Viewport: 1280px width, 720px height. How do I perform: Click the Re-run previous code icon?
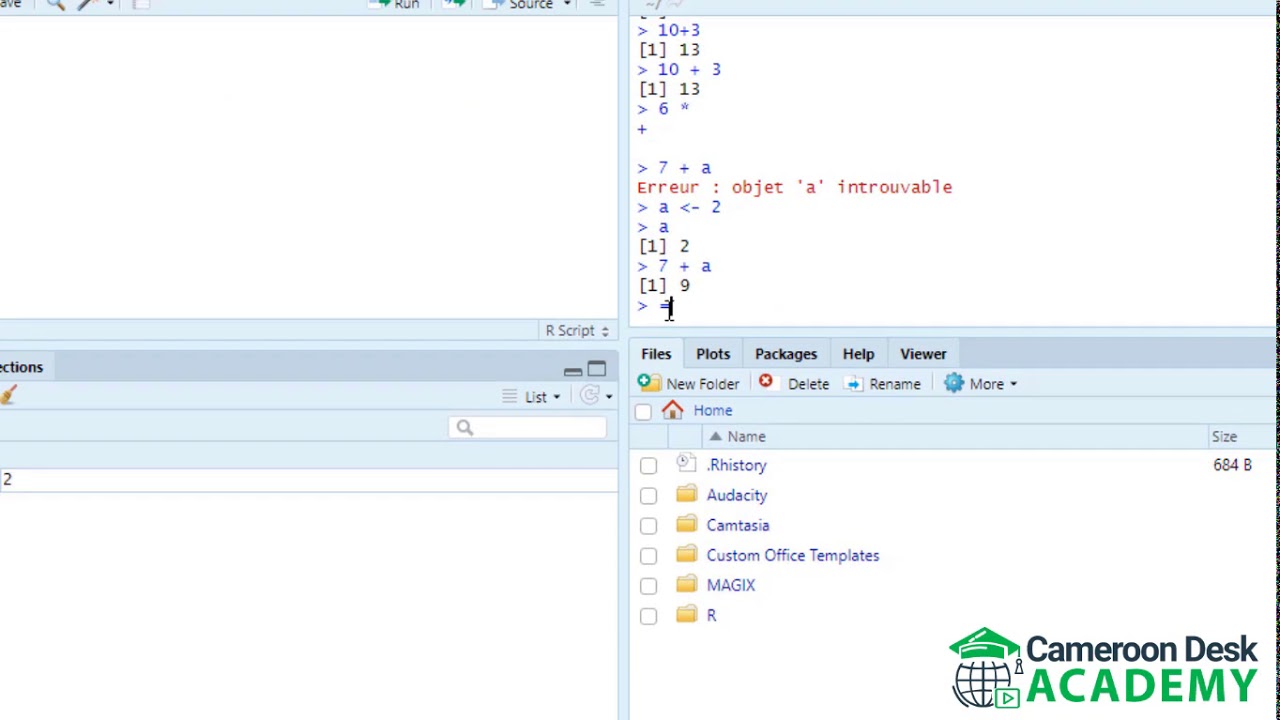point(455,4)
